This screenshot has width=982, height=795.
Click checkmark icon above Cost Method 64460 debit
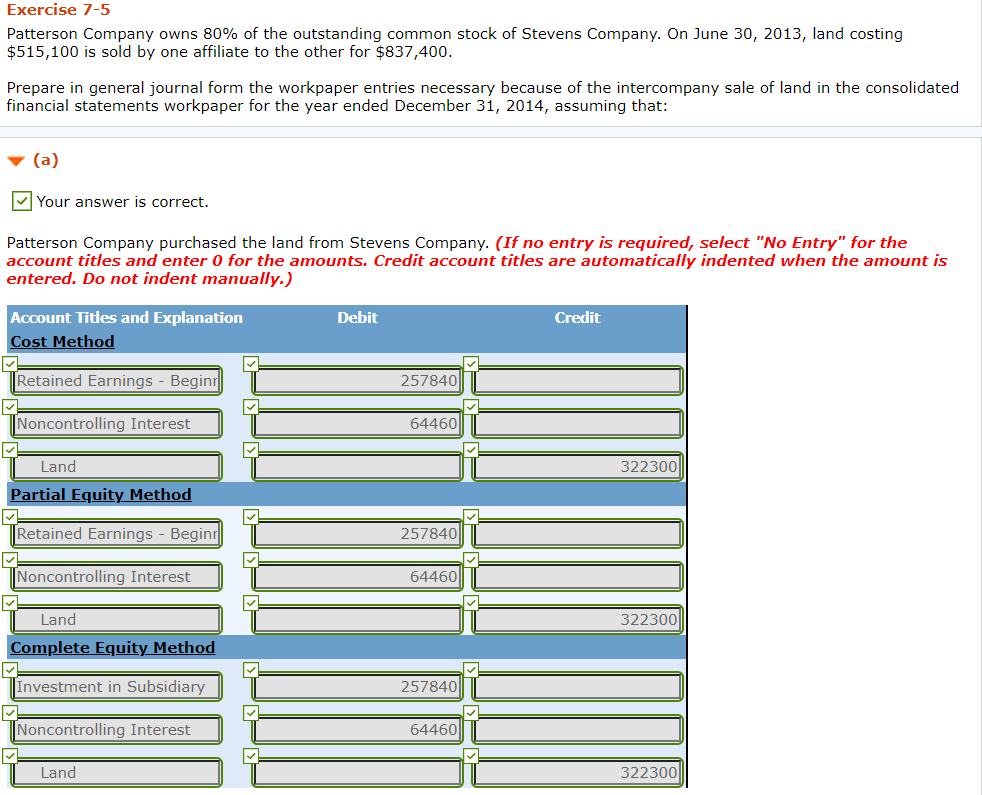tap(251, 407)
